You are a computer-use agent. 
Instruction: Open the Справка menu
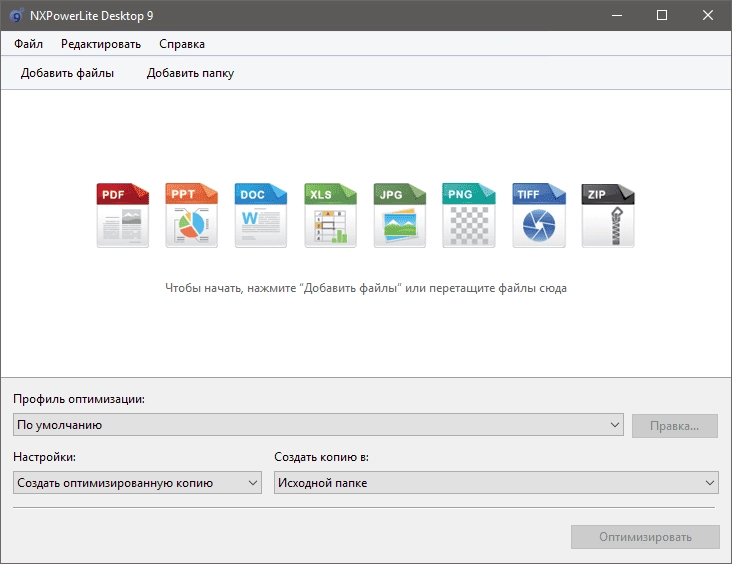pos(182,44)
